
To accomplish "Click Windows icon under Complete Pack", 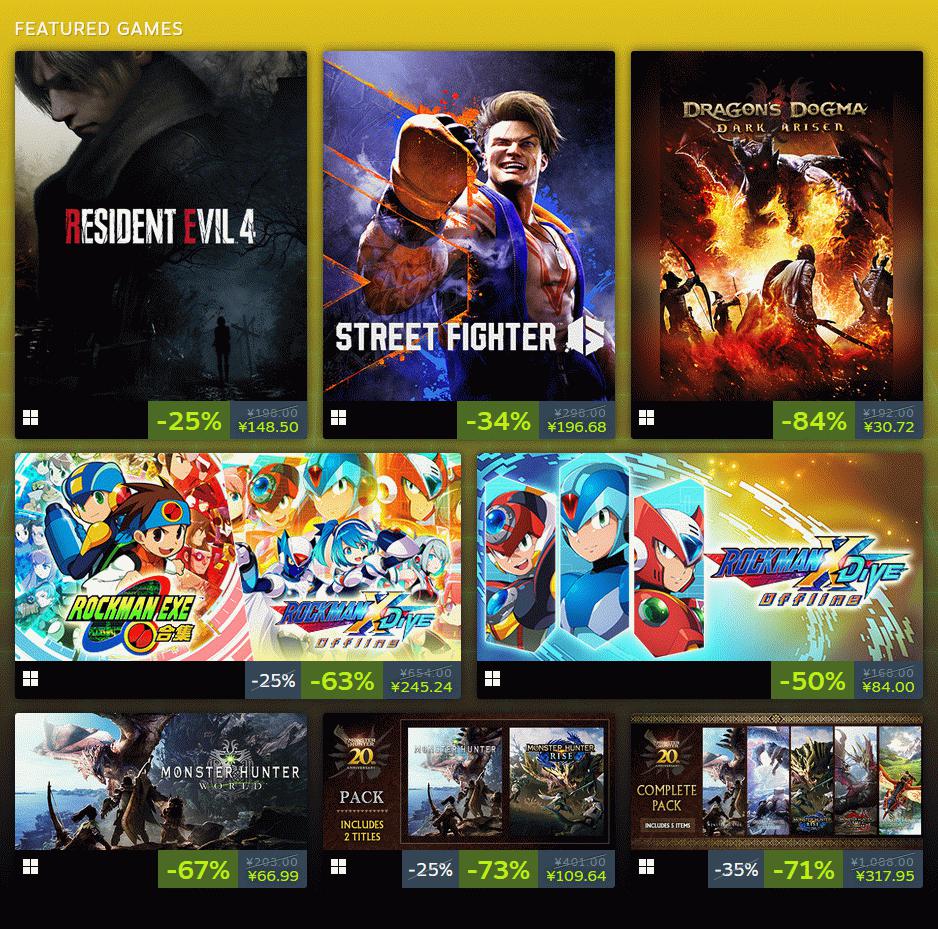I will [646, 866].
